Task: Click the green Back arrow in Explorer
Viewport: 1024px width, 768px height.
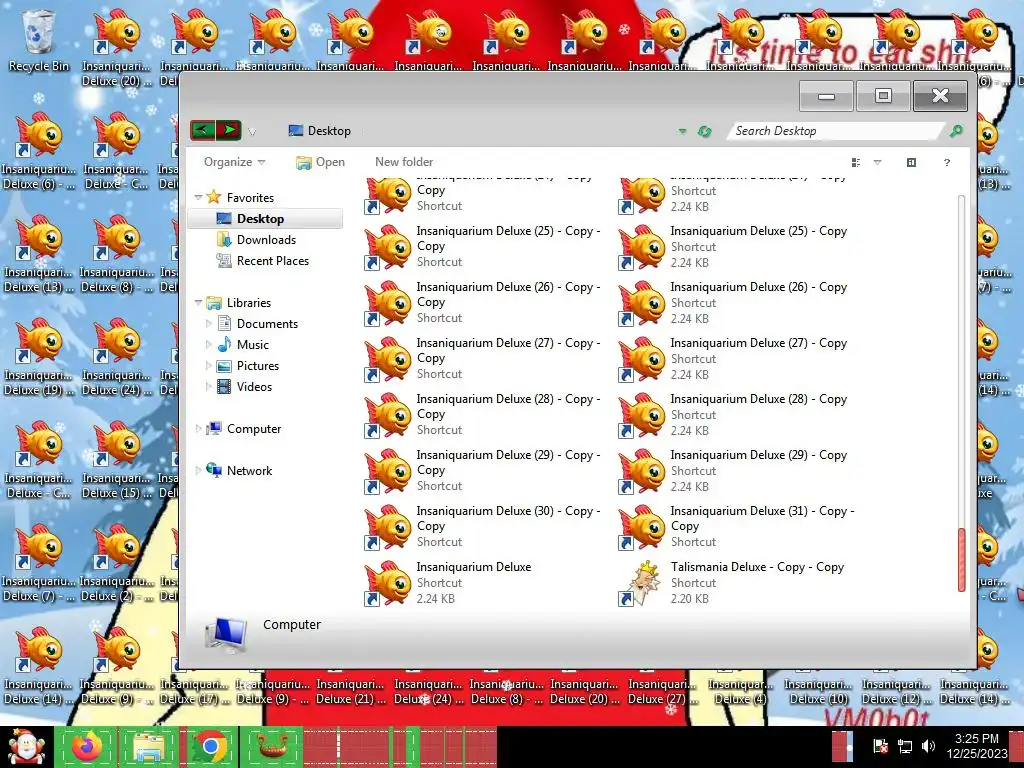Action: pyautogui.click(x=203, y=130)
